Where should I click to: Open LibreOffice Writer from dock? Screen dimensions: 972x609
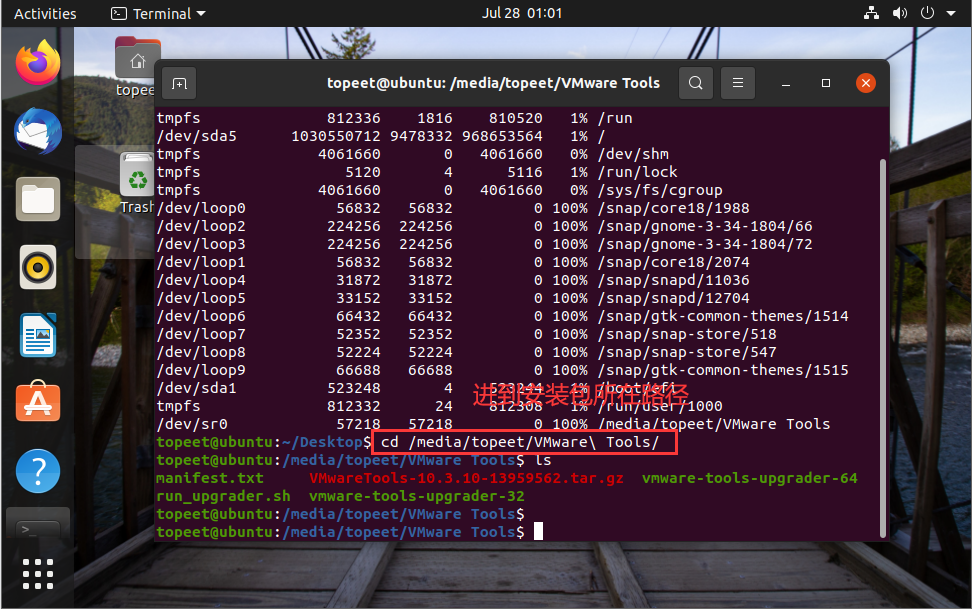pyautogui.click(x=38, y=336)
